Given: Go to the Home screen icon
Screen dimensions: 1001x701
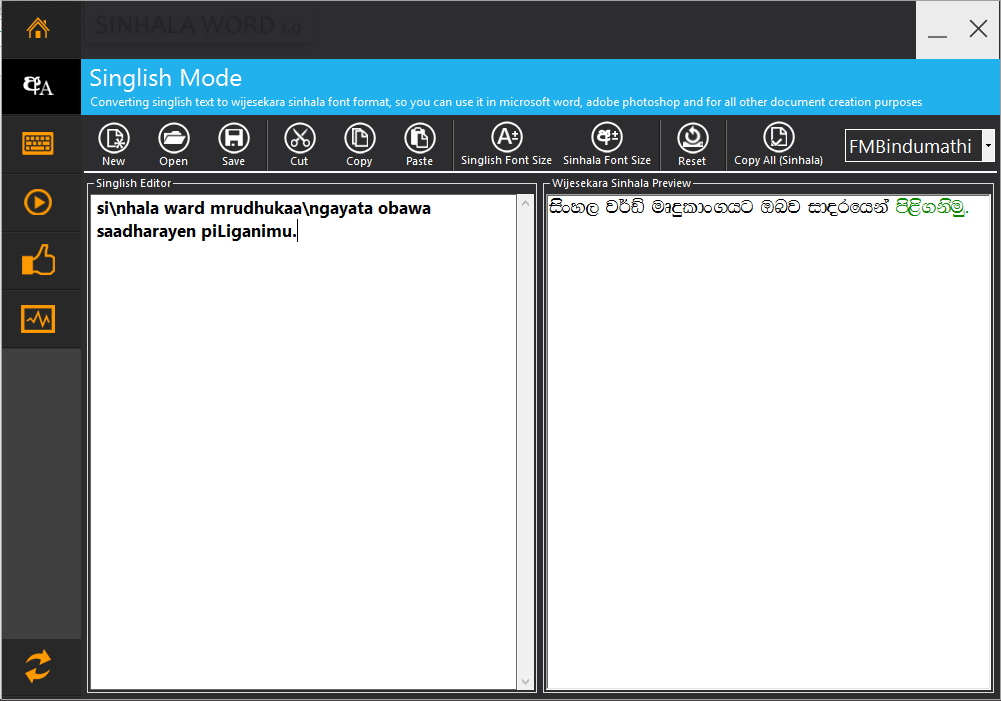Looking at the screenshot, I should (x=38, y=29).
